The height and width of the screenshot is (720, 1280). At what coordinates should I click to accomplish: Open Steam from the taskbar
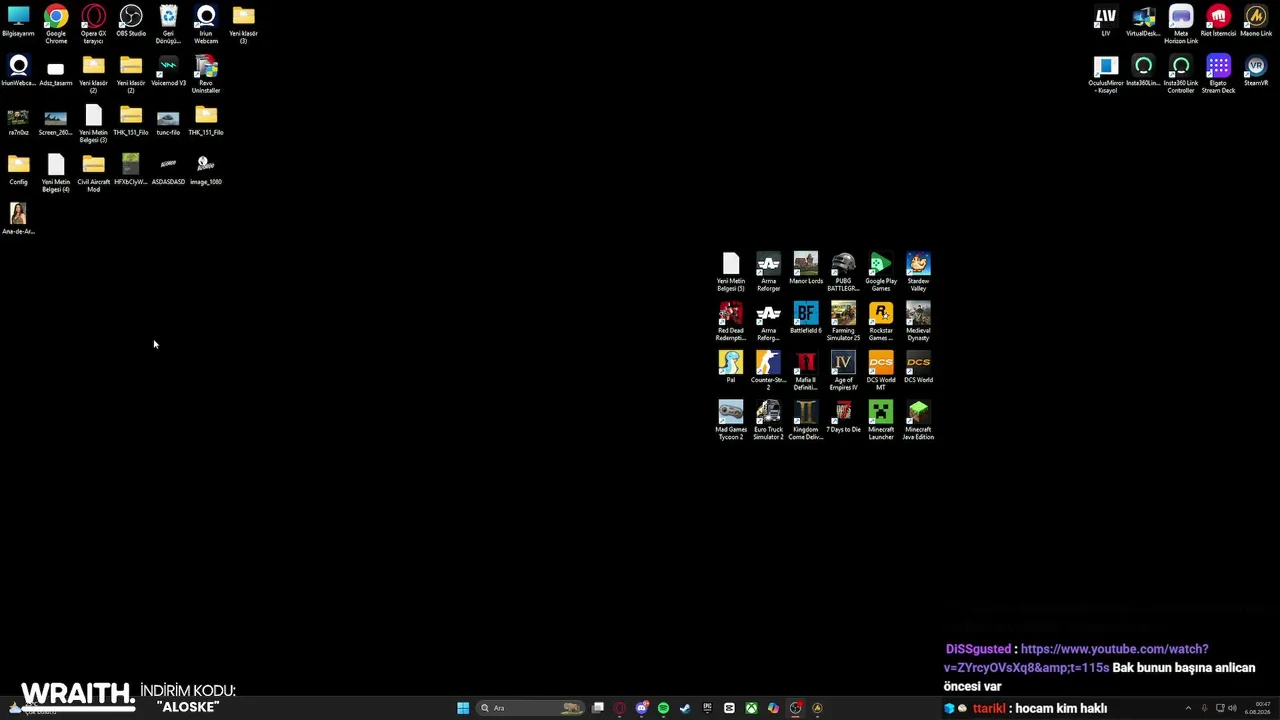pyautogui.click(x=685, y=708)
